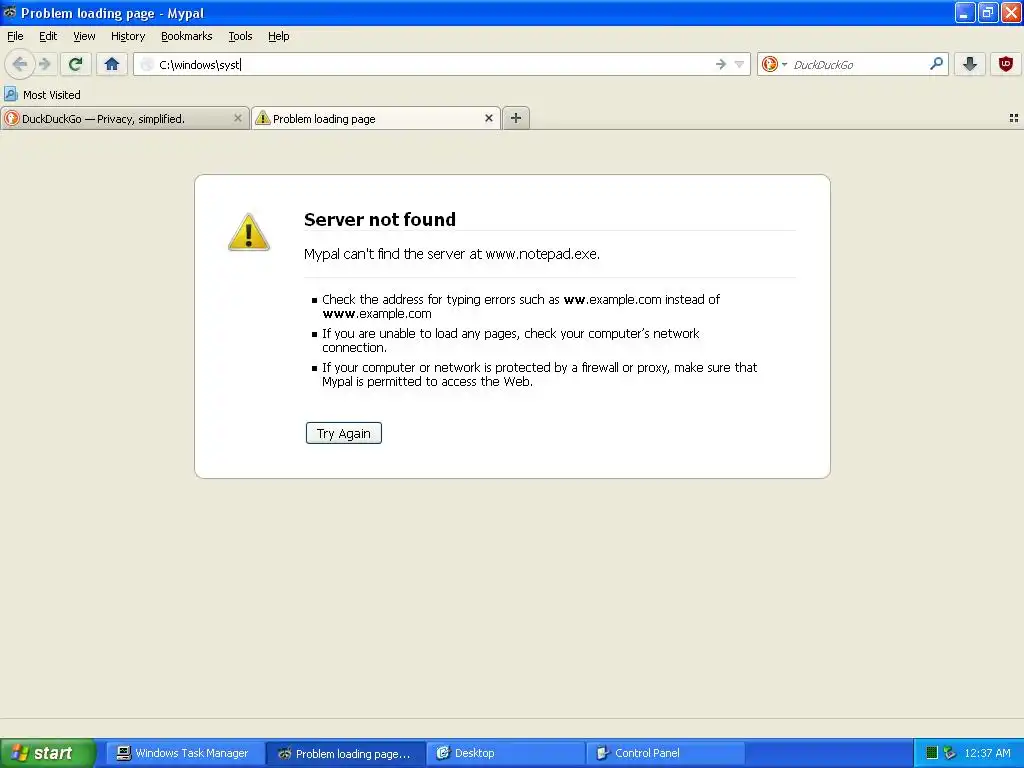Open the Most Visited bookmarks folder
Screen dimensions: 1024x768
coord(43,95)
